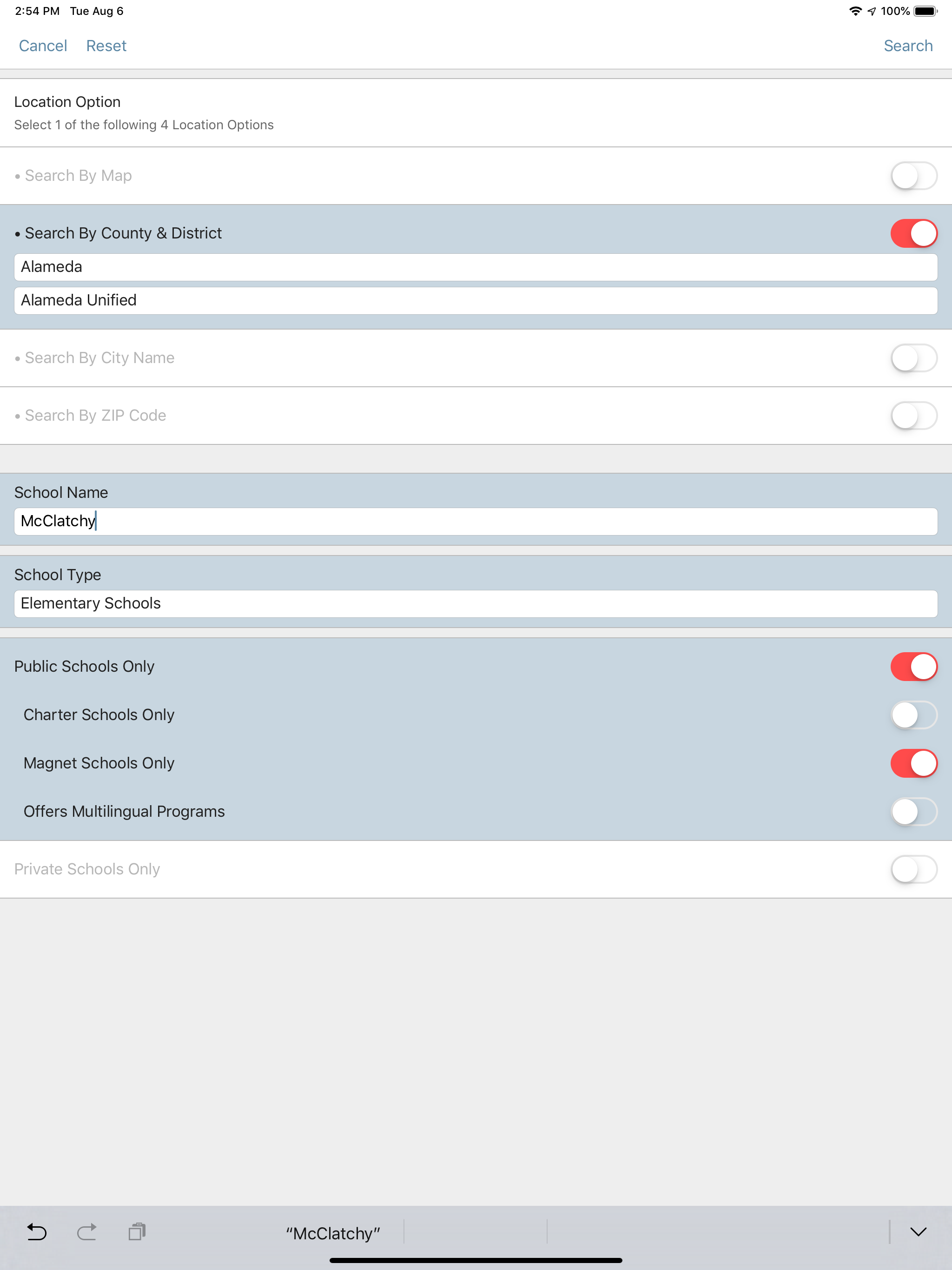952x1270 pixels.
Task: Turn off Public Schools Only switch
Action: pyautogui.click(x=914, y=667)
